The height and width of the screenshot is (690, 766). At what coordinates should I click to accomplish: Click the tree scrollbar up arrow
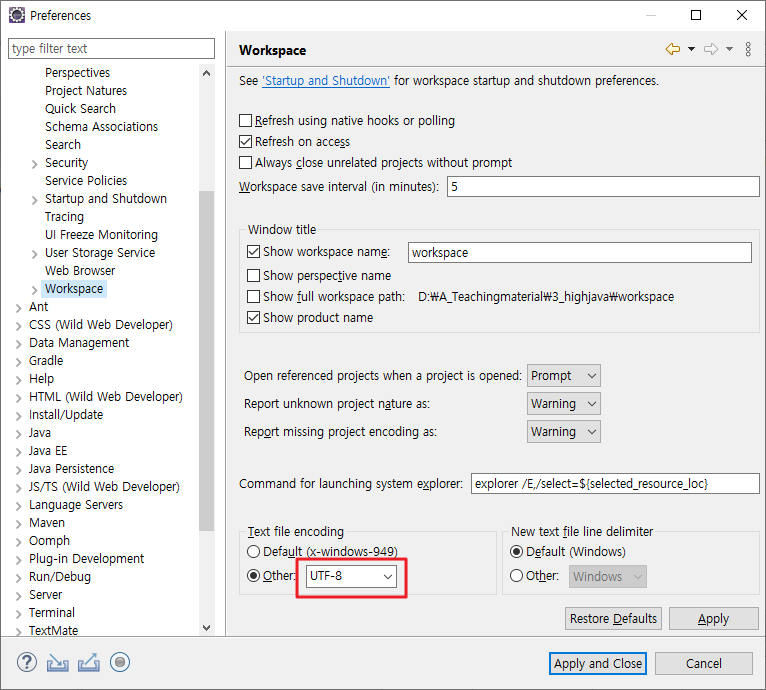click(207, 73)
